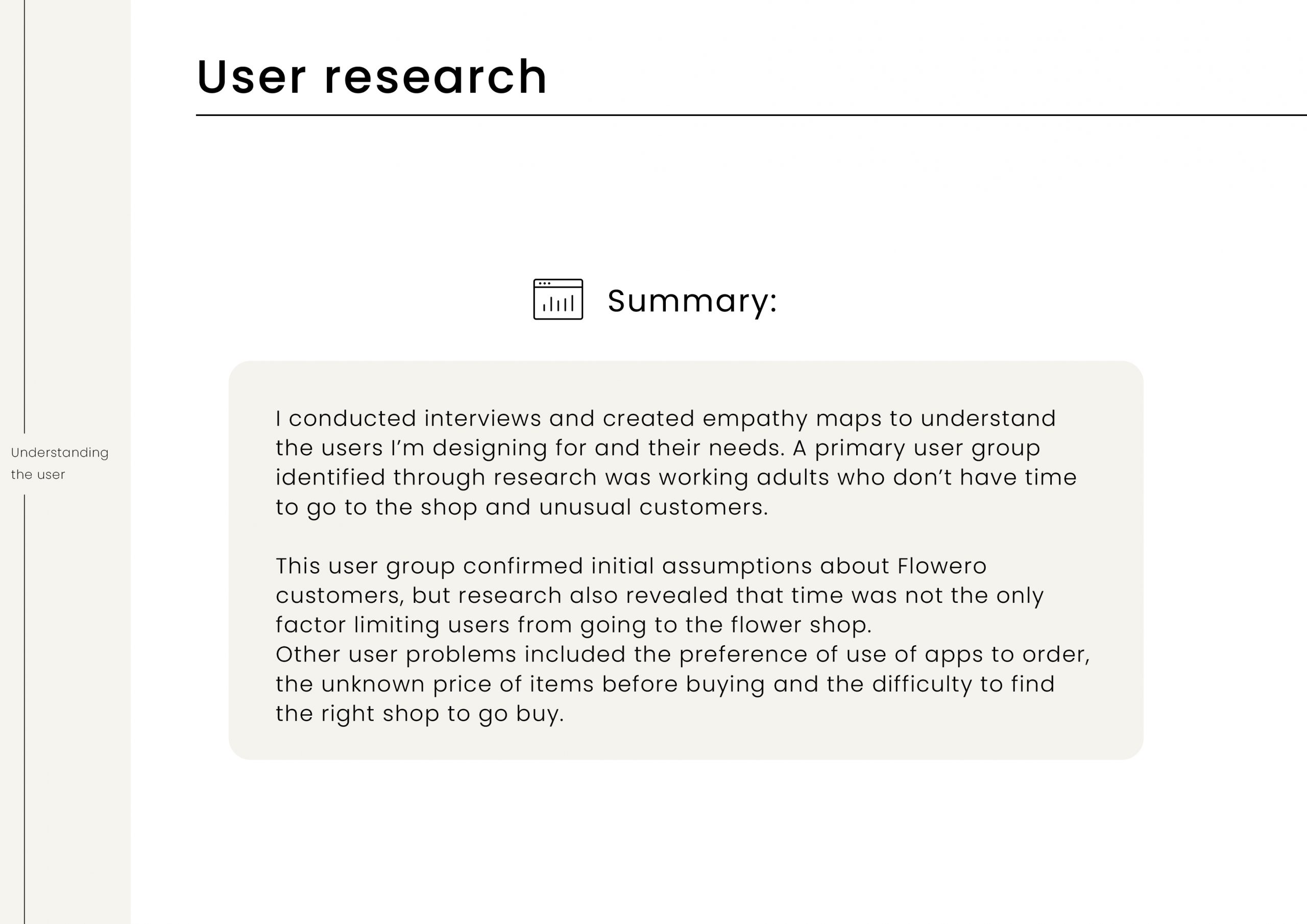The width and height of the screenshot is (1307, 924).
Task: Click the line starting "This user group confirmed"
Action: (x=632, y=566)
